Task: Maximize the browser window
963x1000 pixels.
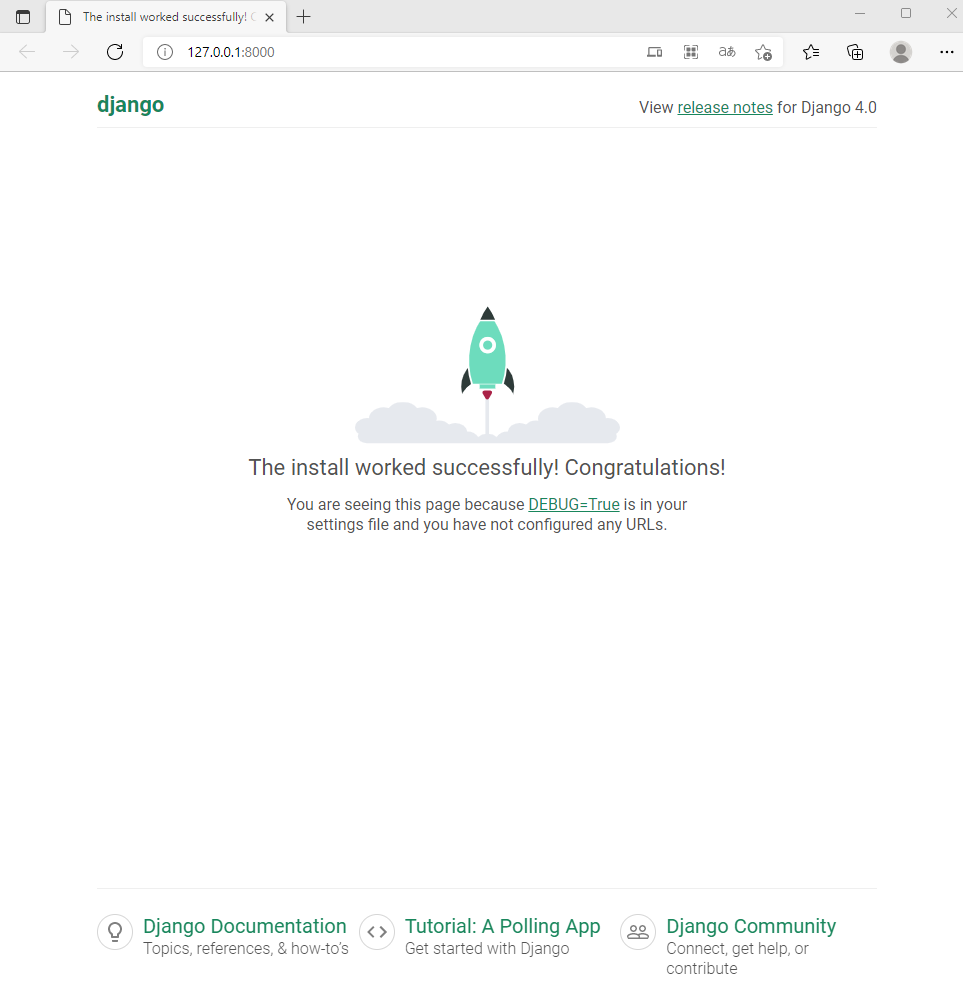Action: [x=906, y=13]
